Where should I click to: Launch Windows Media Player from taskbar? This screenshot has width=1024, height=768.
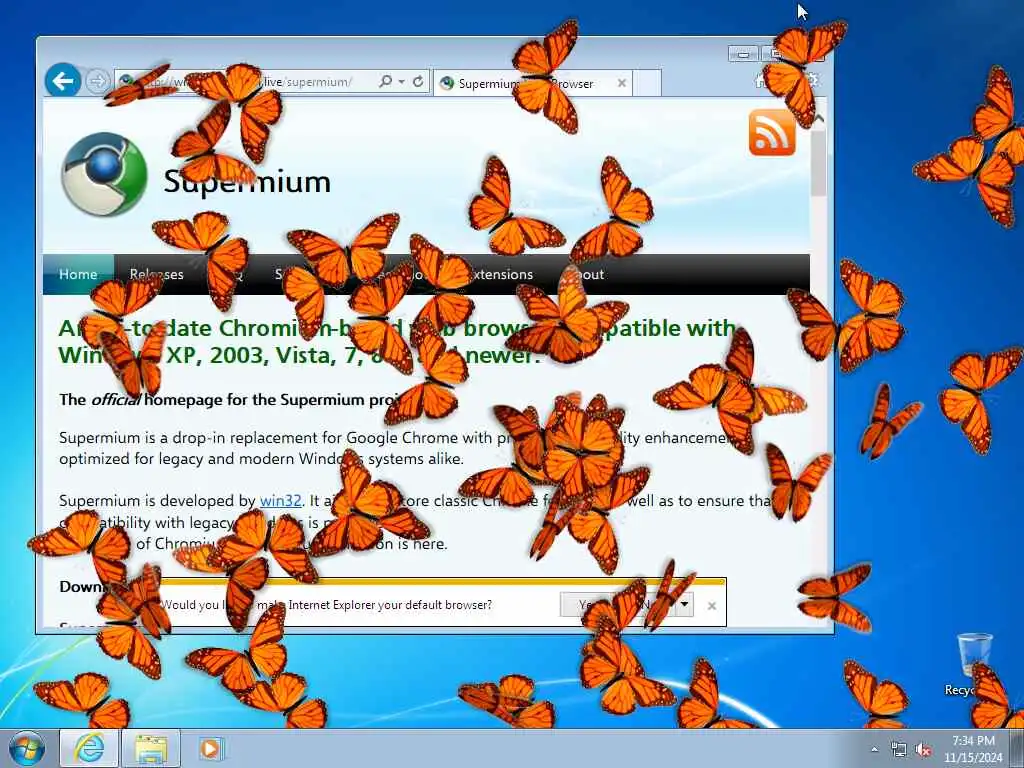(210, 748)
